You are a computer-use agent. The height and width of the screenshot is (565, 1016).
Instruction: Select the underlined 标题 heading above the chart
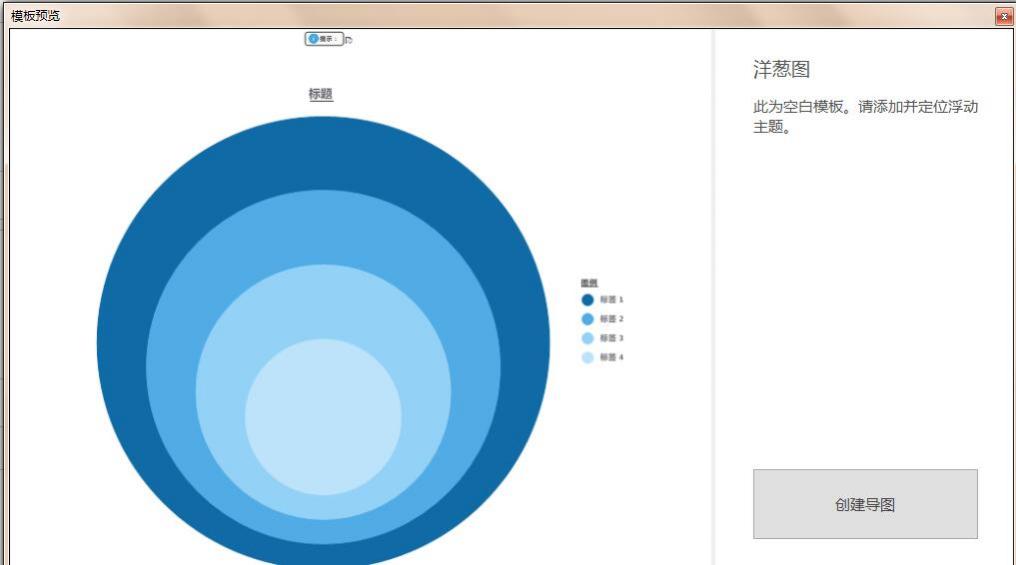point(321,94)
